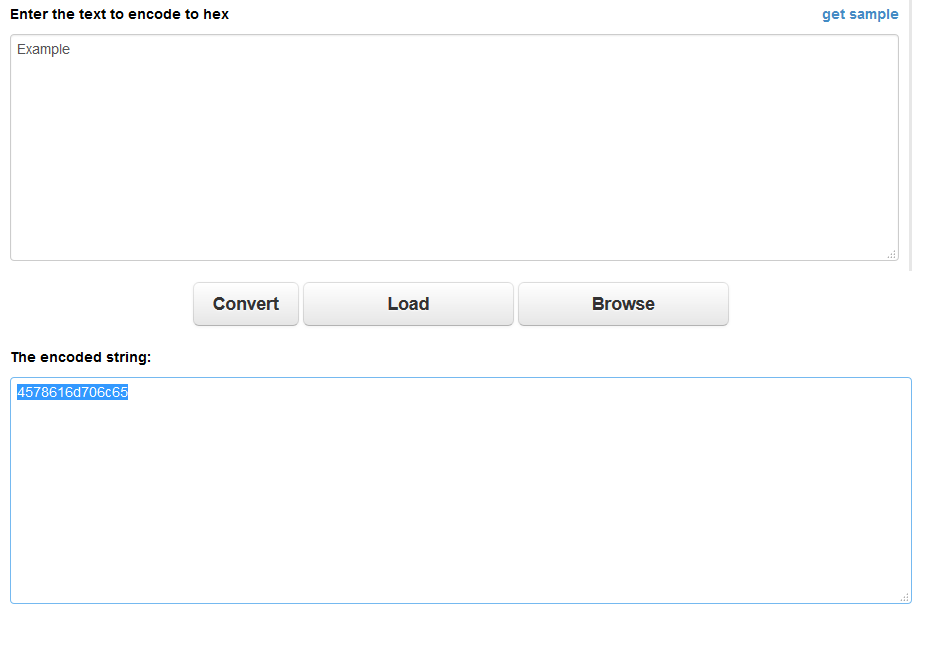
Task: Click the word "Example" in the input box
Action: 44,49
